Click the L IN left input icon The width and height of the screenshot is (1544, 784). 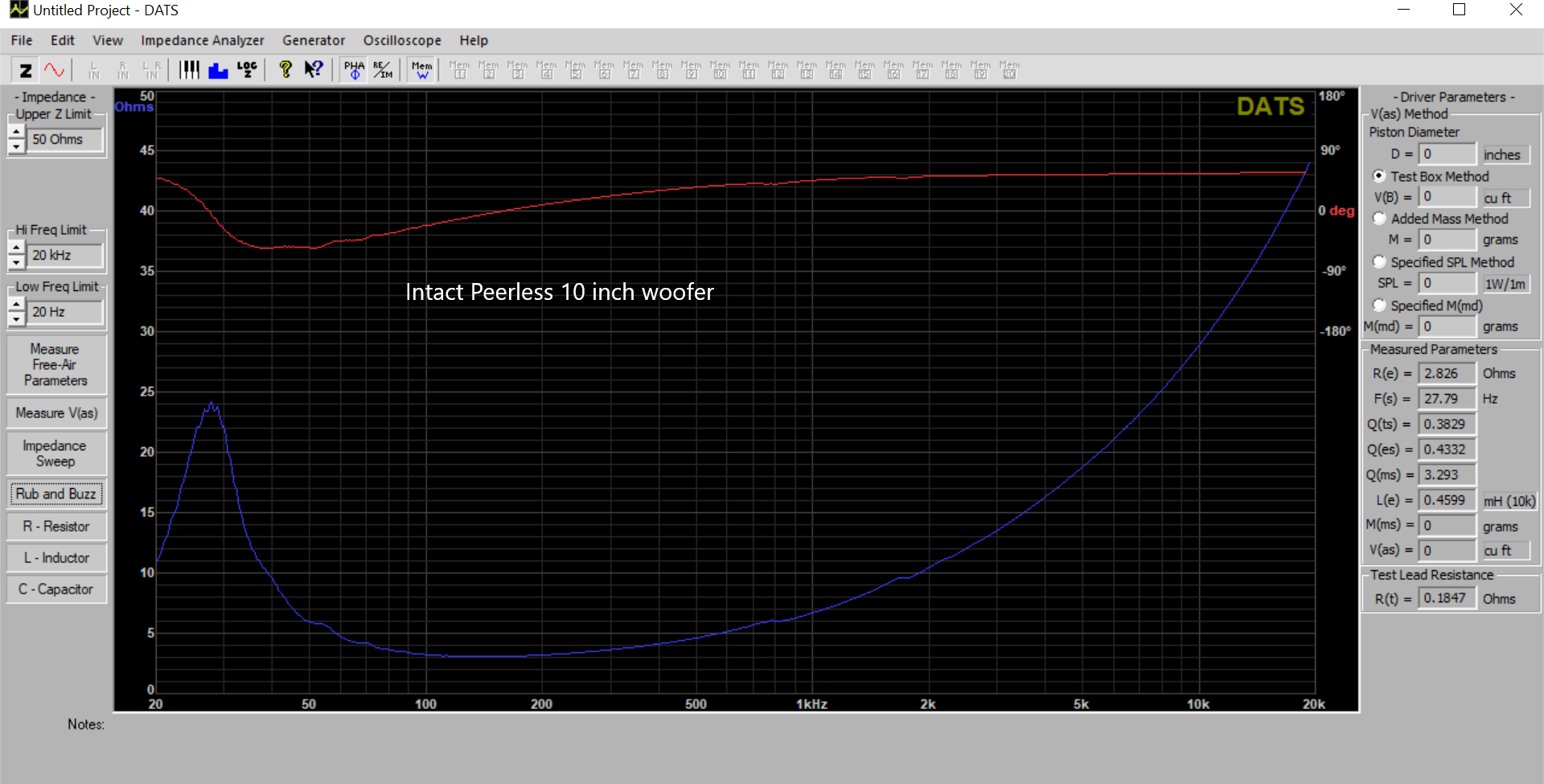tap(94, 70)
